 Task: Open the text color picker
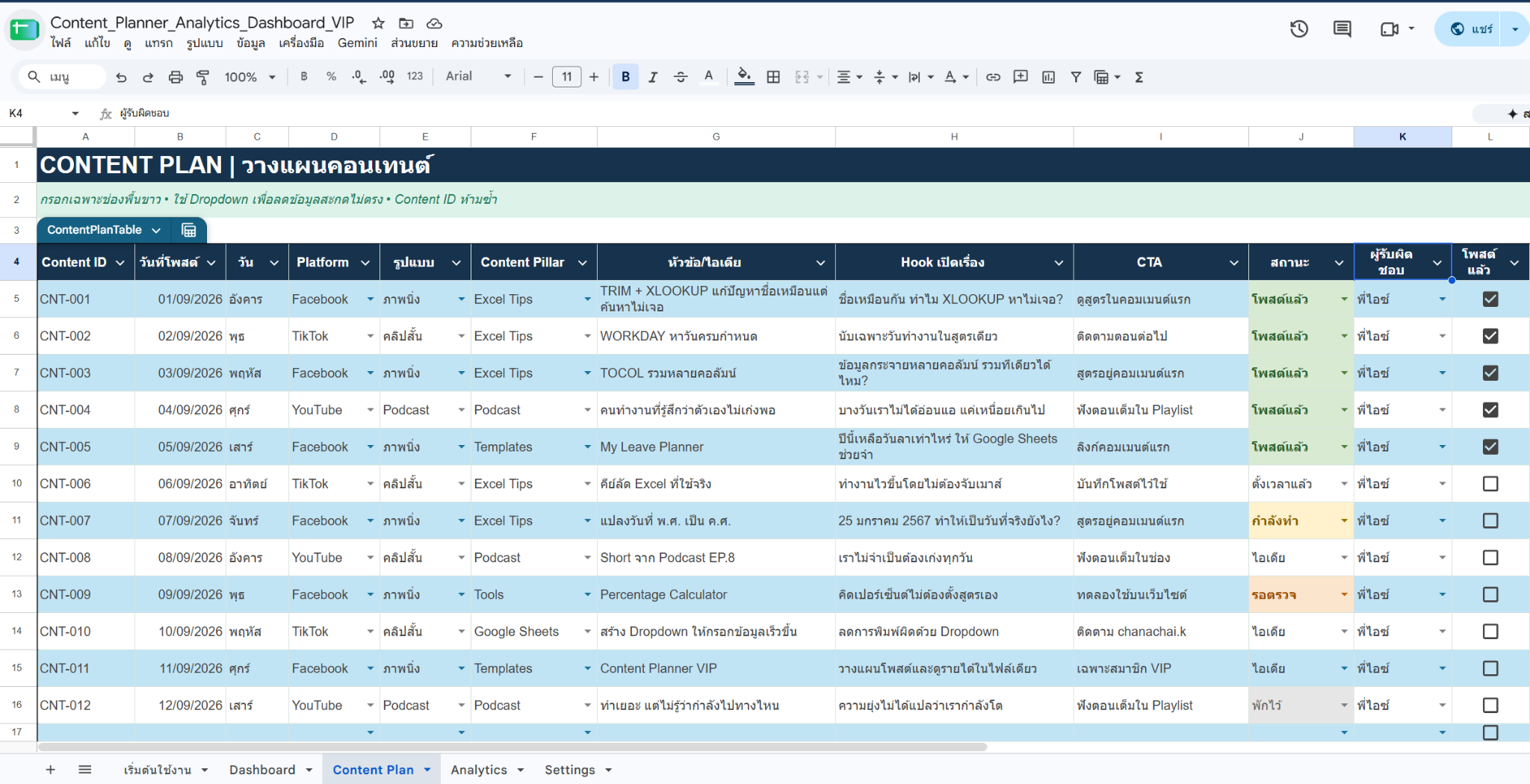pos(709,77)
